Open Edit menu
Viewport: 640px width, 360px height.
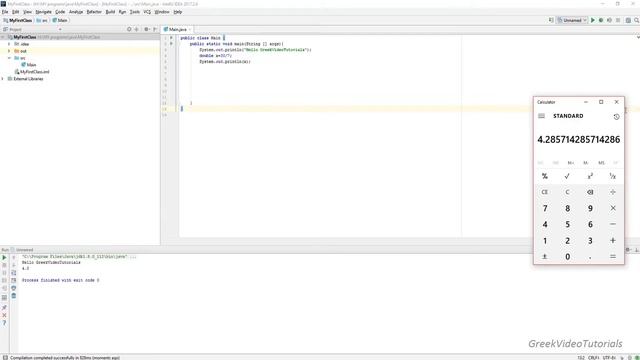point(16,12)
